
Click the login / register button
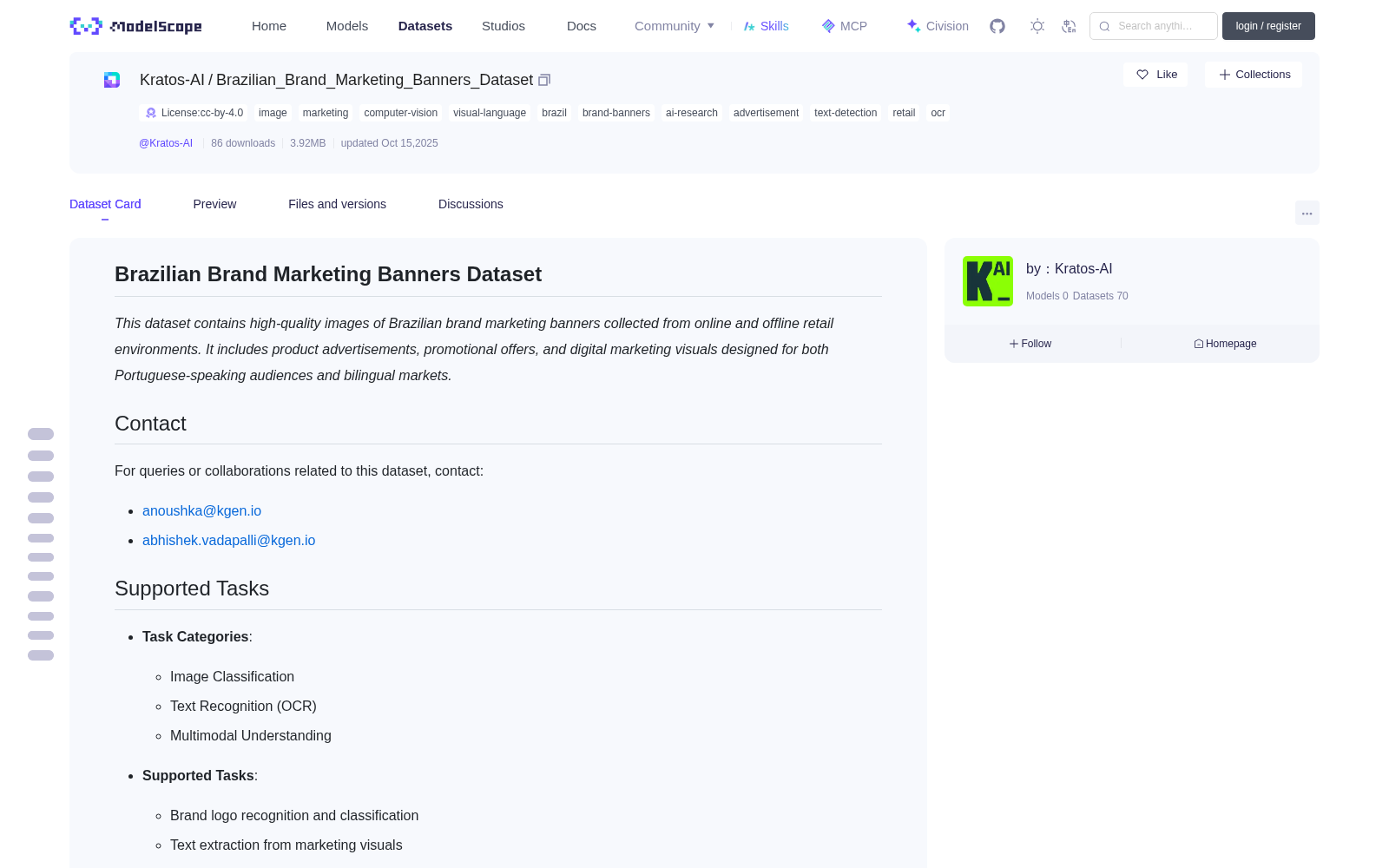[x=1268, y=26]
